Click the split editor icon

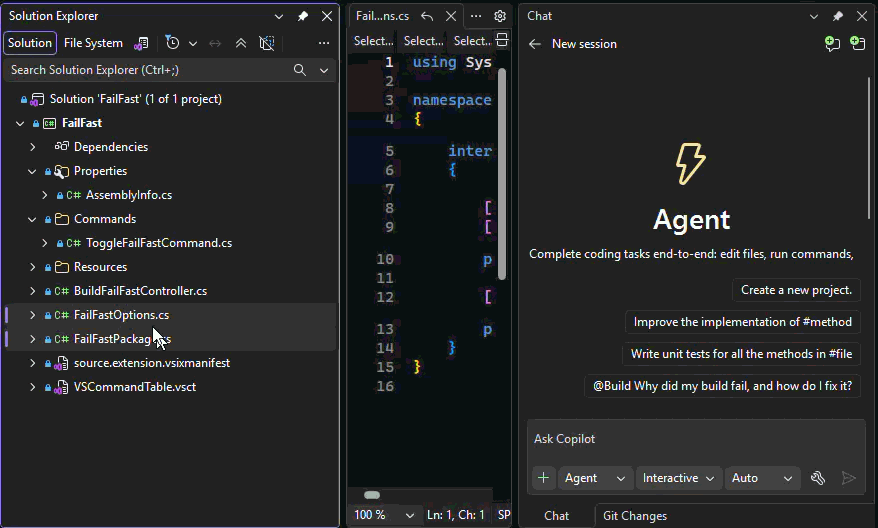click(502, 40)
